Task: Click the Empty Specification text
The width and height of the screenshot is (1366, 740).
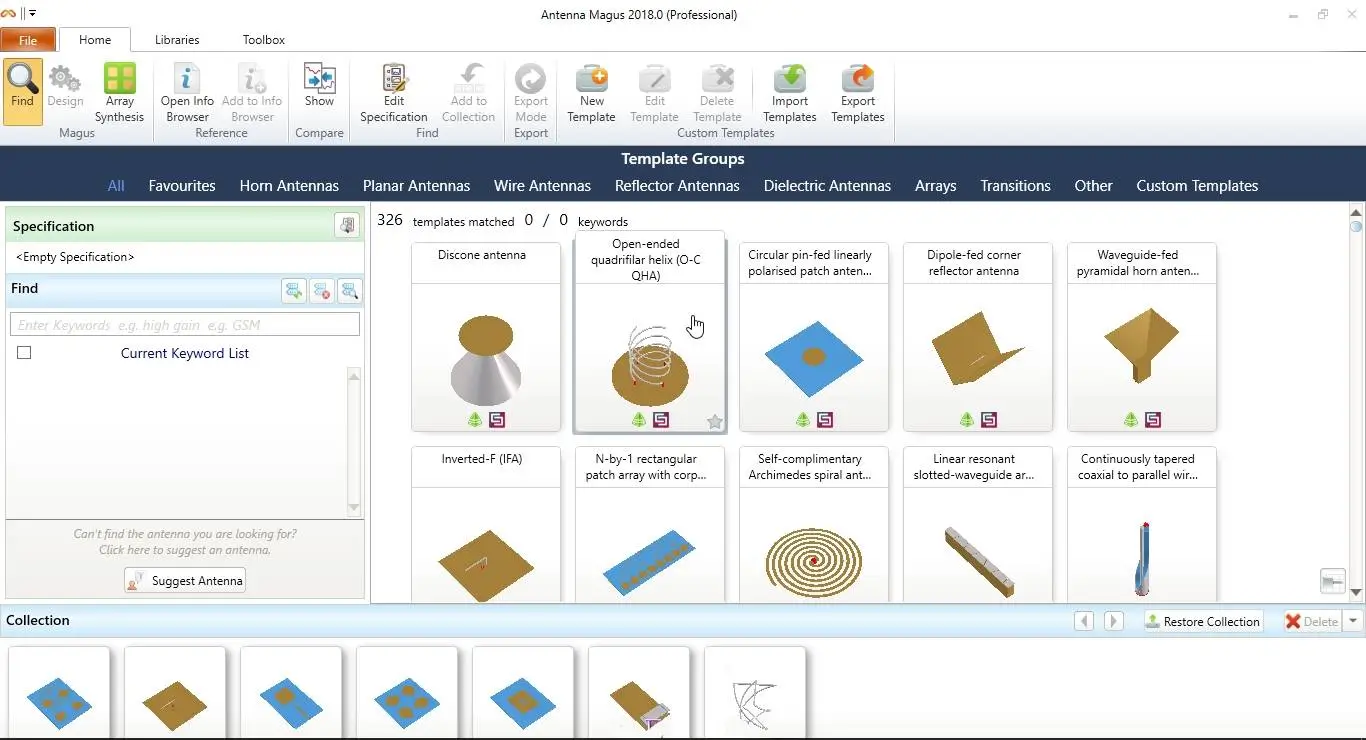Action: click(x=75, y=257)
